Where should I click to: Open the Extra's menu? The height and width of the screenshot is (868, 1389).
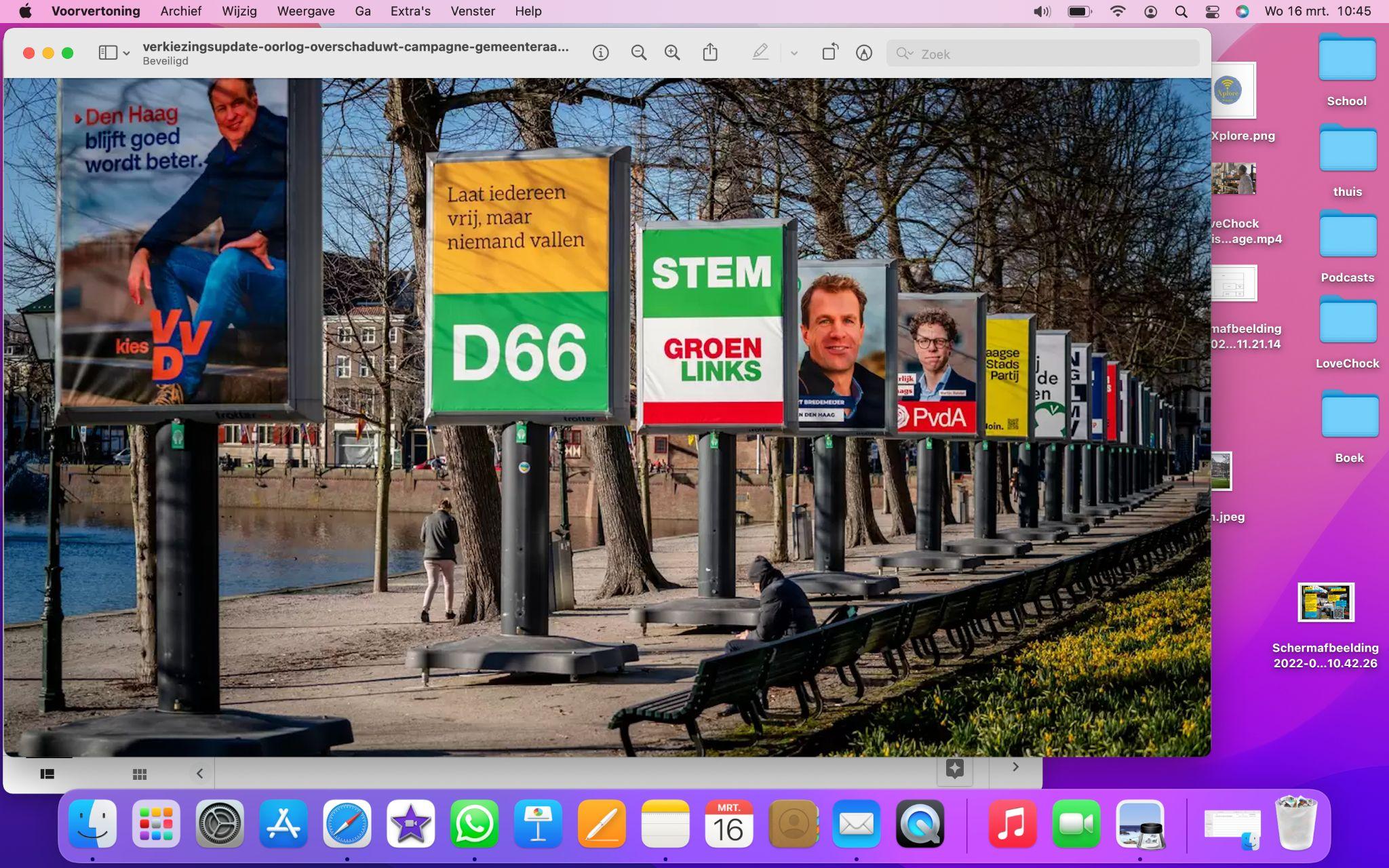click(x=410, y=11)
